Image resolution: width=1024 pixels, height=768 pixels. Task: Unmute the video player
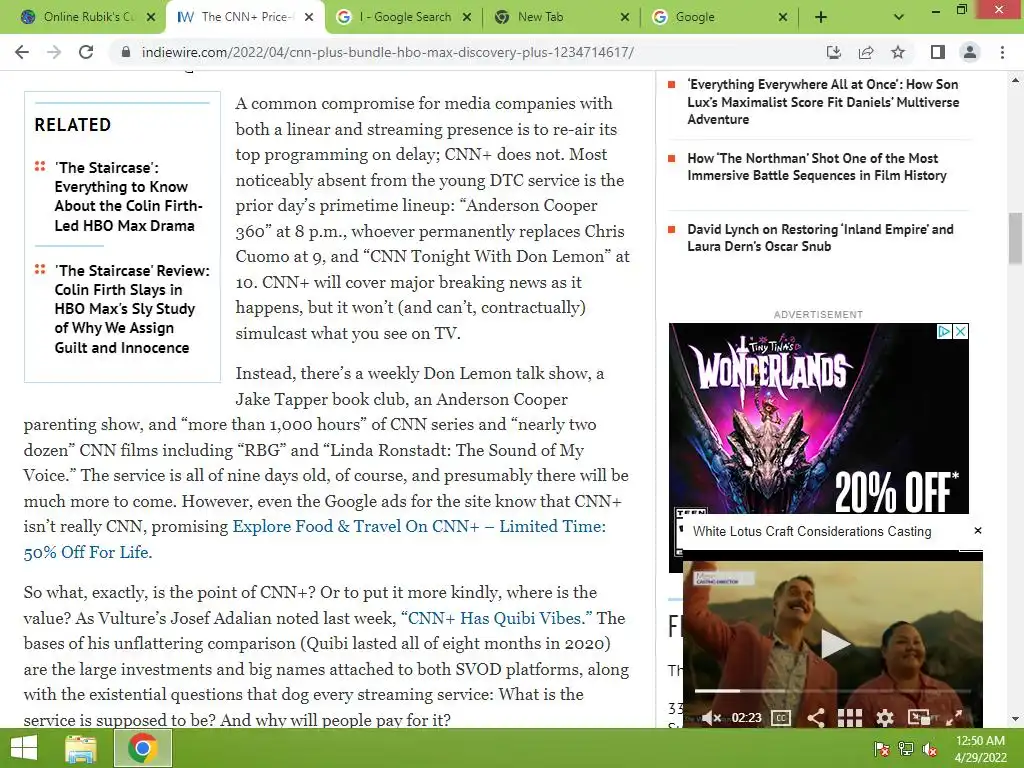pos(711,718)
